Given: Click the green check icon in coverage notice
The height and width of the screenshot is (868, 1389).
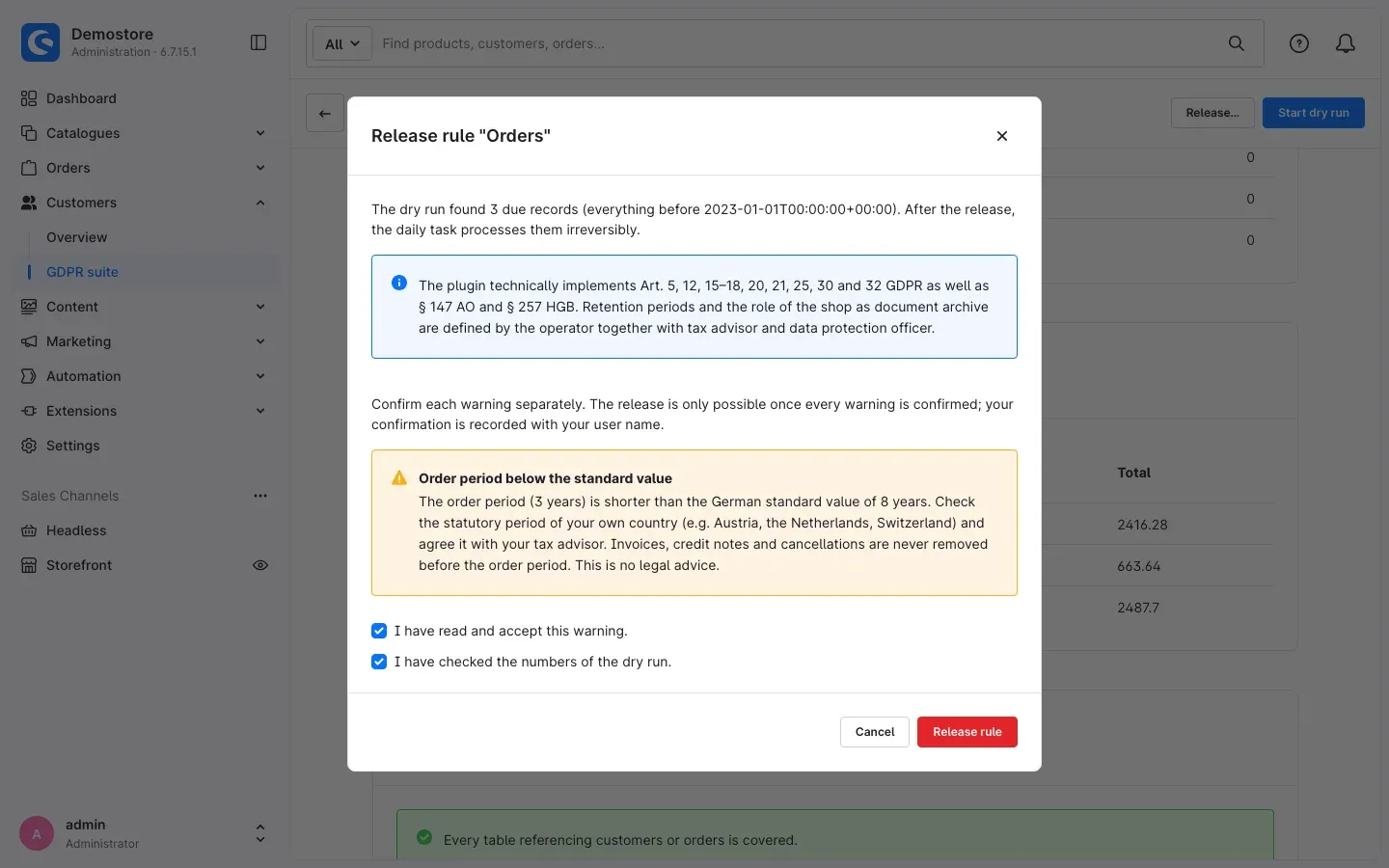Looking at the screenshot, I should pyautogui.click(x=424, y=837).
